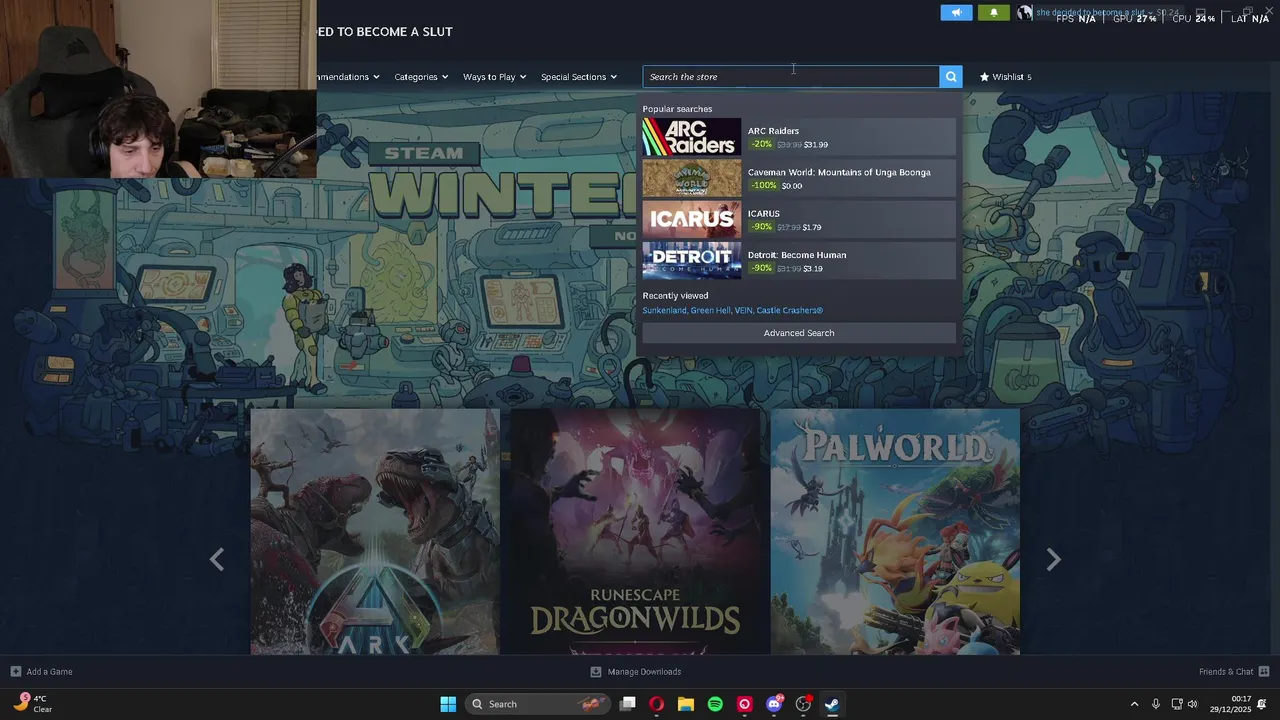This screenshot has width=1280, height=720.
Task: Click the Manage Downloads icon
Action: (596, 672)
